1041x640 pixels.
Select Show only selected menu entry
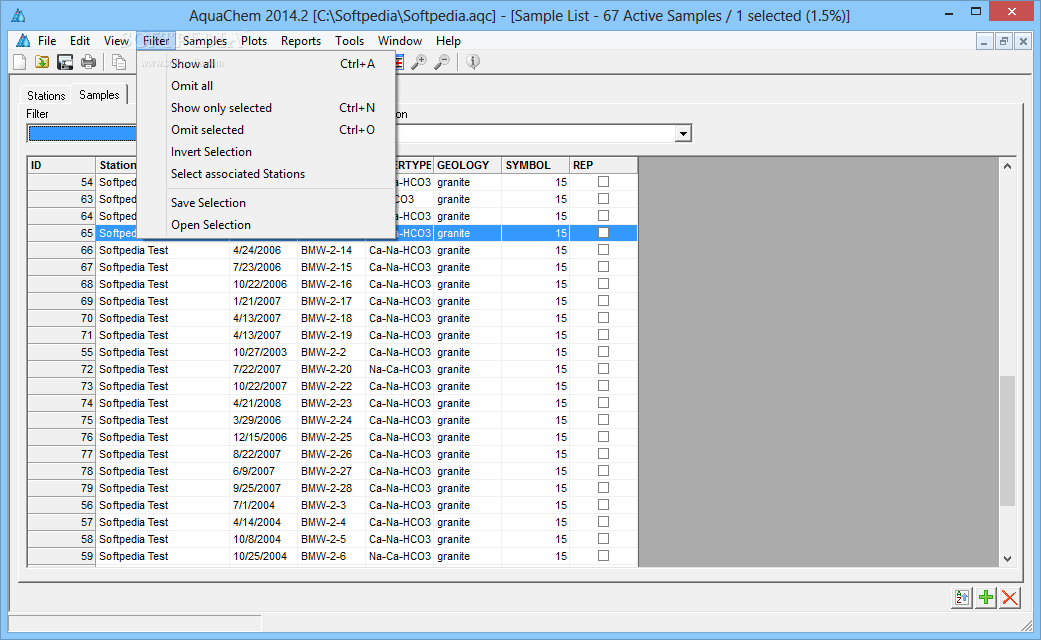(x=266, y=108)
